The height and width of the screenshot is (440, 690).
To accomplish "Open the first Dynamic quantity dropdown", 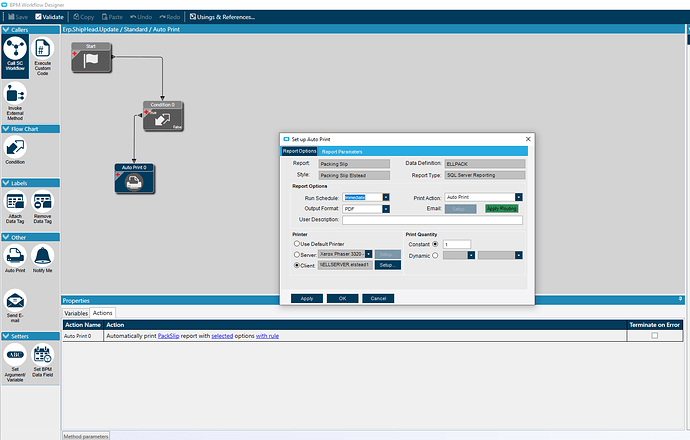I will [471, 255].
